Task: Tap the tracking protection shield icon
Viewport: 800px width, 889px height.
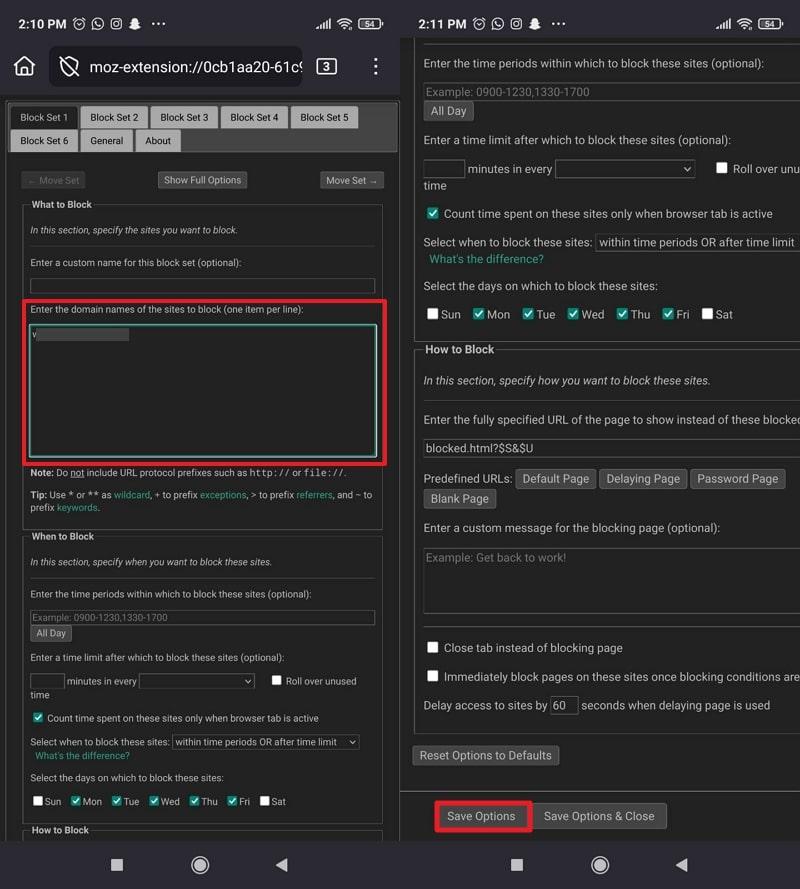Action: (x=69, y=67)
